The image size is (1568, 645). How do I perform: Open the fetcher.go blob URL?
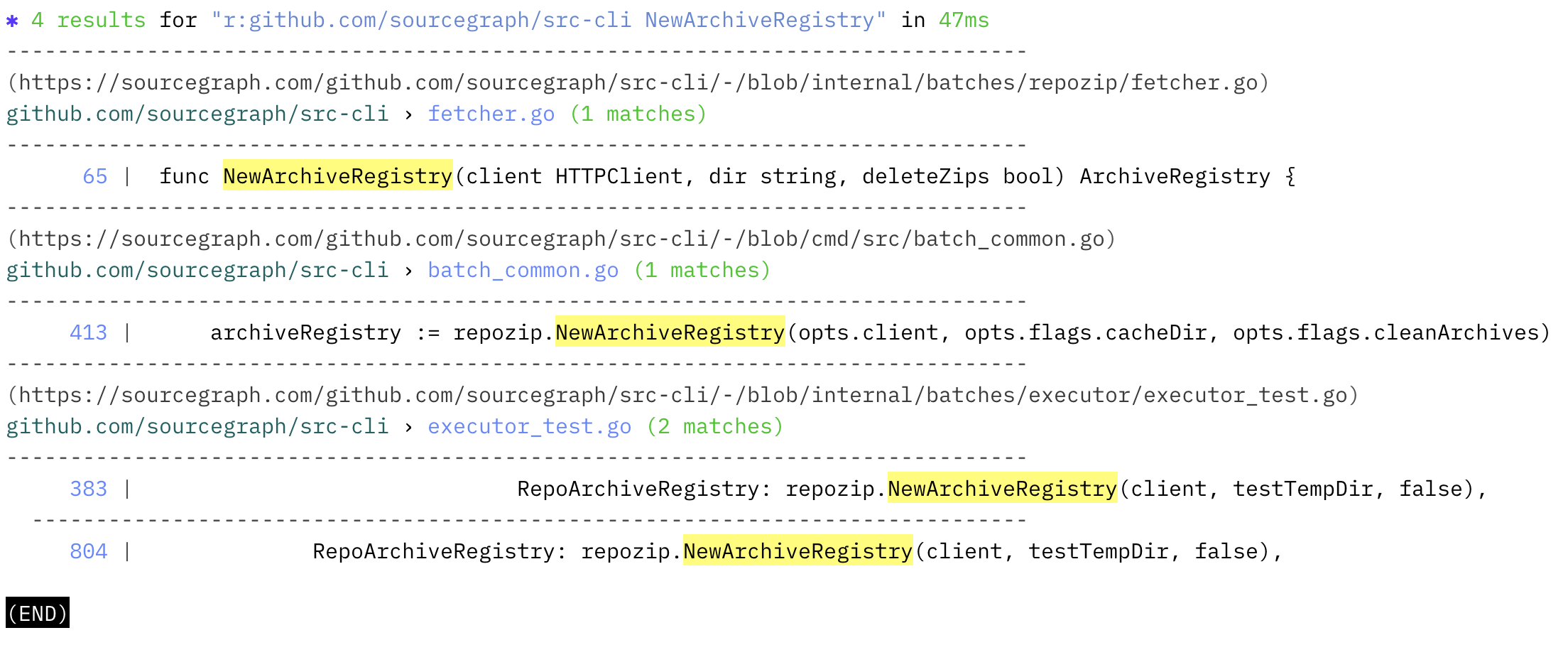click(x=638, y=82)
